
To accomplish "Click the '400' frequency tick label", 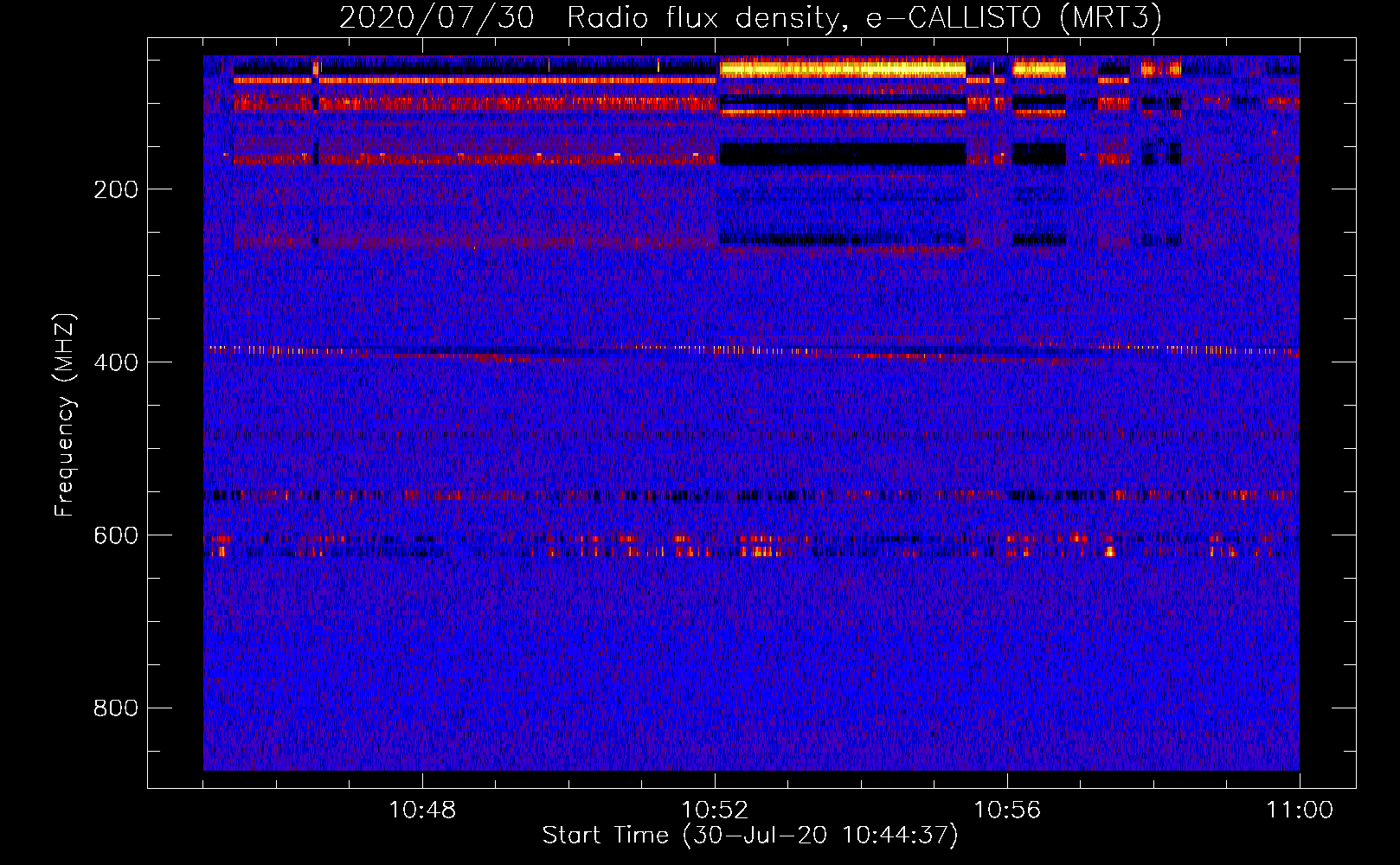I will (x=116, y=362).
